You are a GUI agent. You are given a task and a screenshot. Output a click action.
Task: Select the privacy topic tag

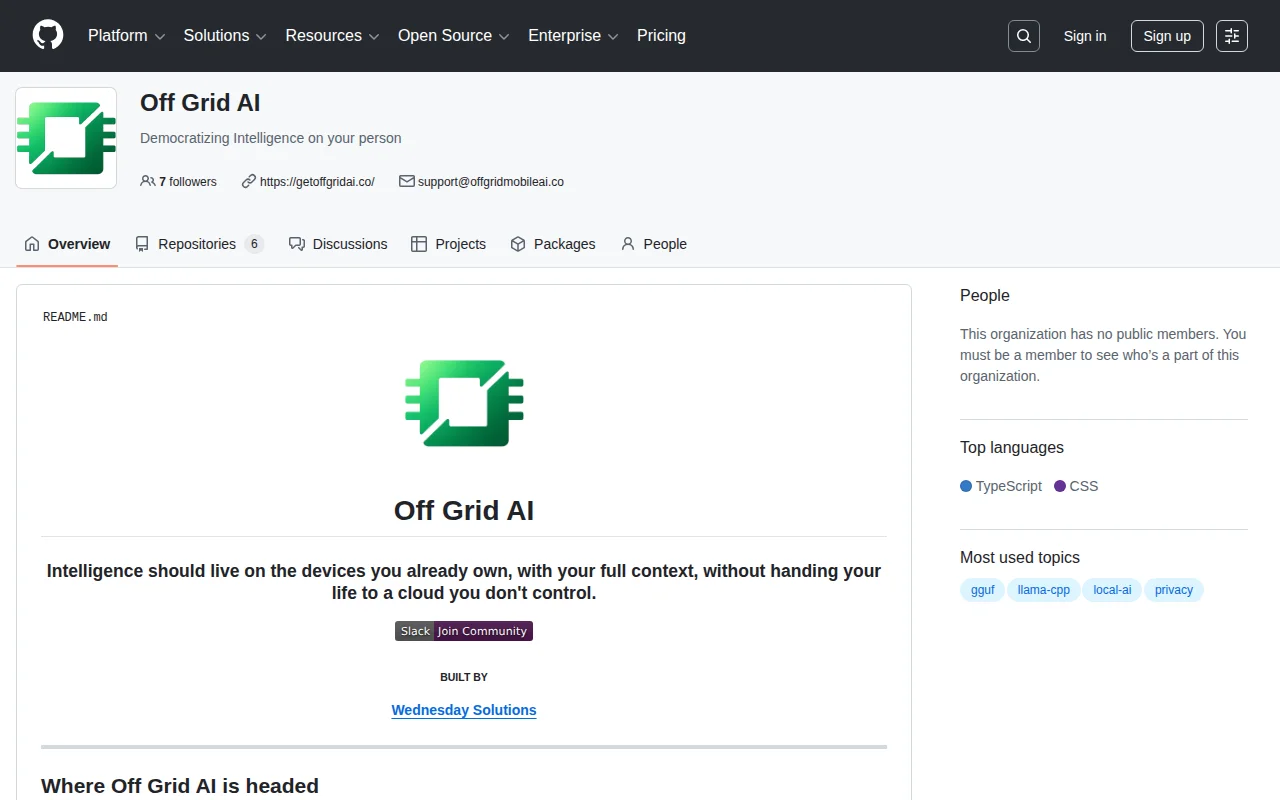point(1174,590)
